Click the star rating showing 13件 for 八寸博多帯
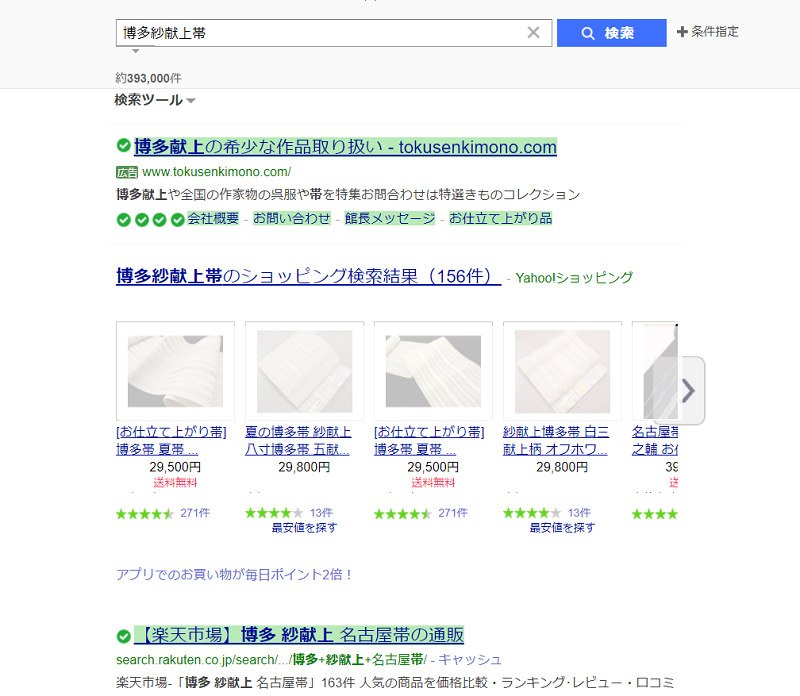The image size is (800, 696). pyautogui.click(x=275, y=513)
